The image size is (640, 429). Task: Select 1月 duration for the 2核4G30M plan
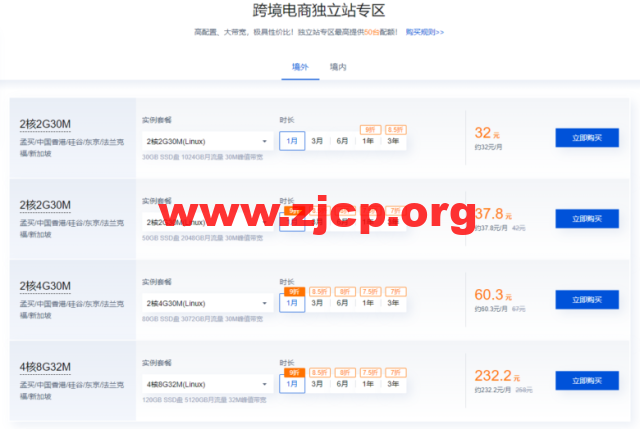point(292,303)
